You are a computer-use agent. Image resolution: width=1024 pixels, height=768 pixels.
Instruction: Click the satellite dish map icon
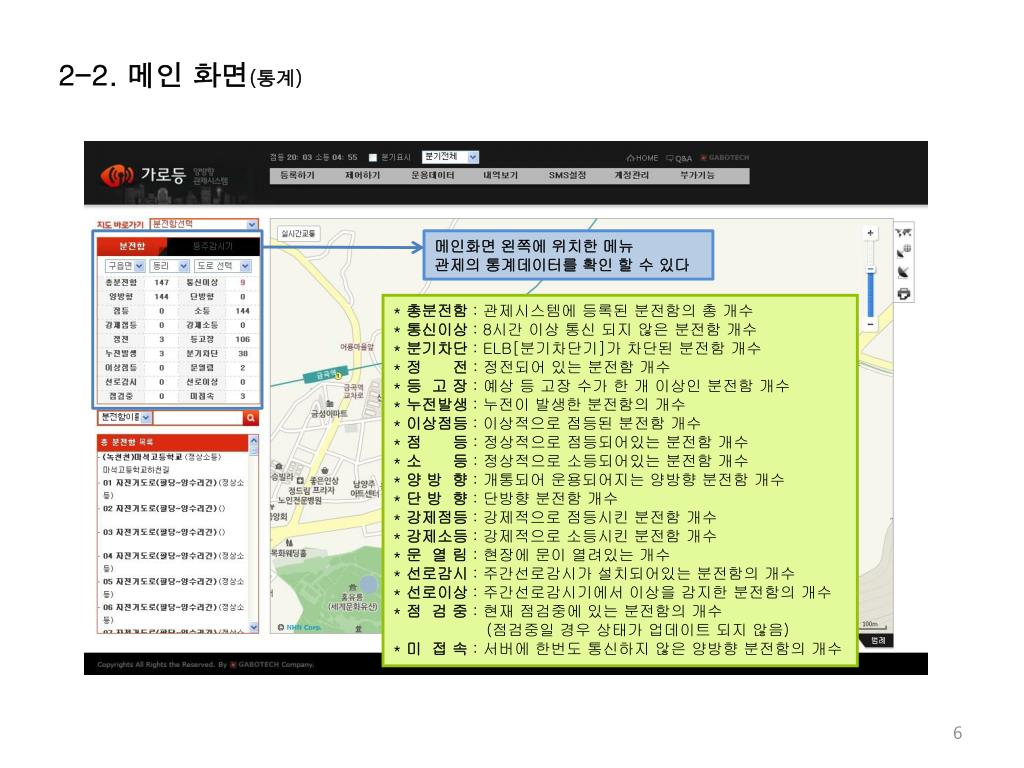[x=903, y=272]
